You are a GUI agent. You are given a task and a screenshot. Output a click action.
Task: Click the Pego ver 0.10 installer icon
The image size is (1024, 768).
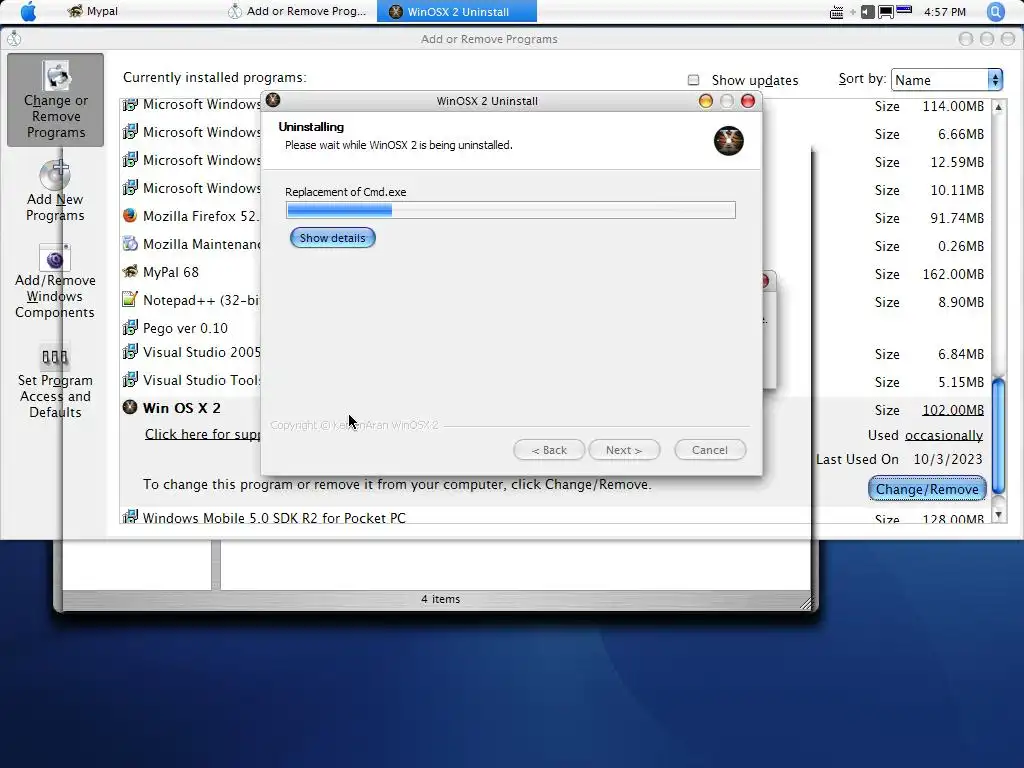coord(130,327)
